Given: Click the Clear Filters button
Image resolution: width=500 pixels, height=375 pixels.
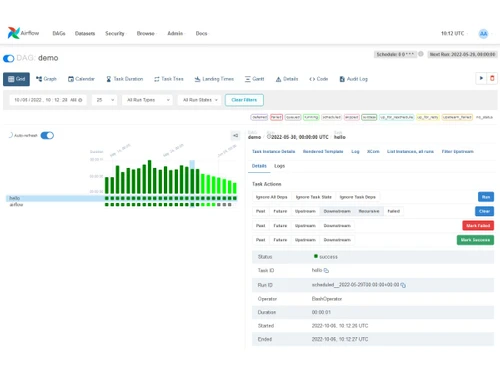Looking at the screenshot, I should tap(244, 100).
